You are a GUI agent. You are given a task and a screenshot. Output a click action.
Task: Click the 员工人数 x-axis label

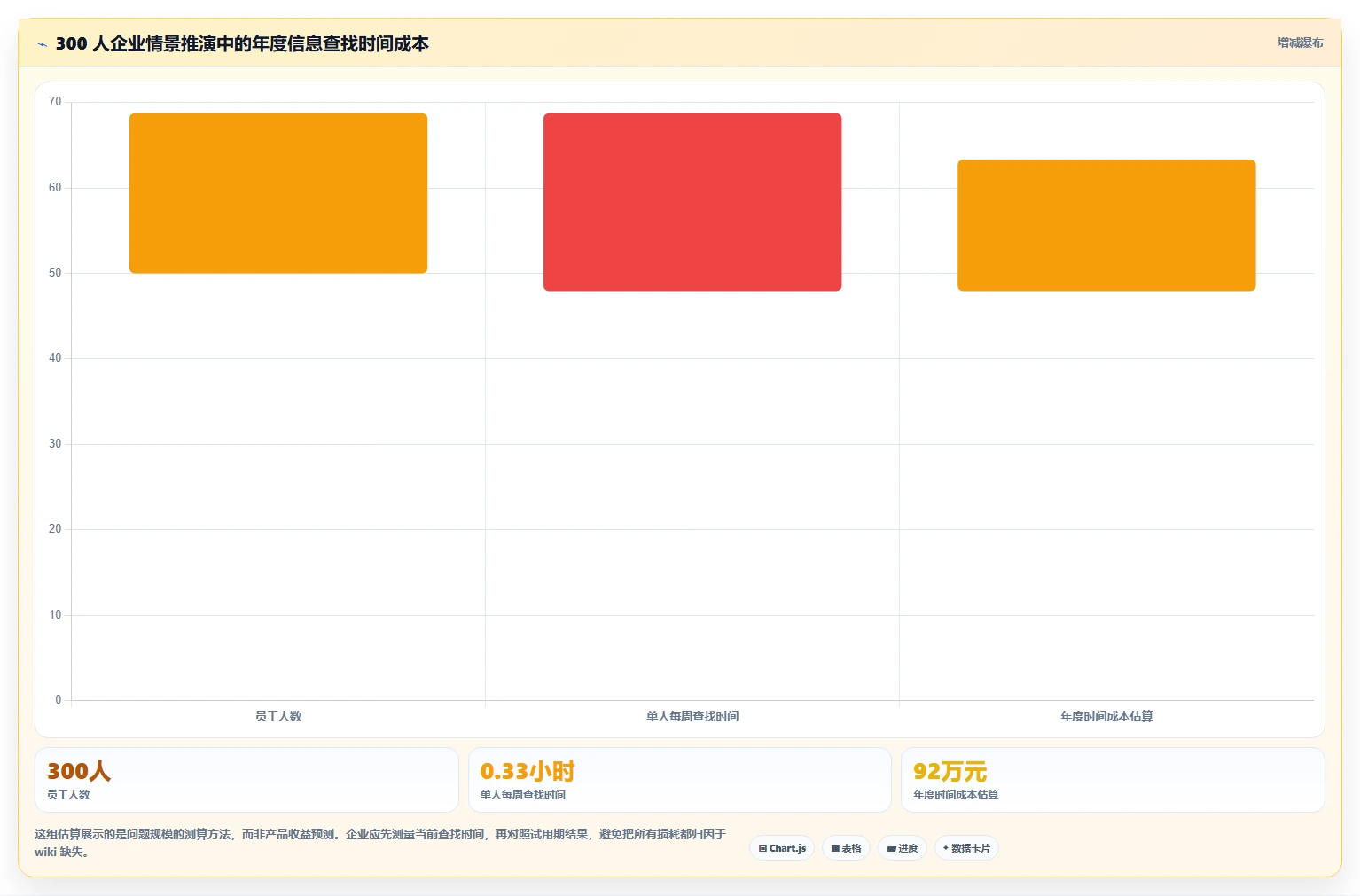[x=278, y=716]
